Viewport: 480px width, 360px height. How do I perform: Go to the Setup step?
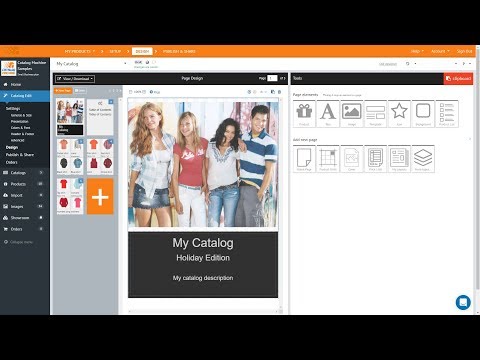(x=115, y=51)
